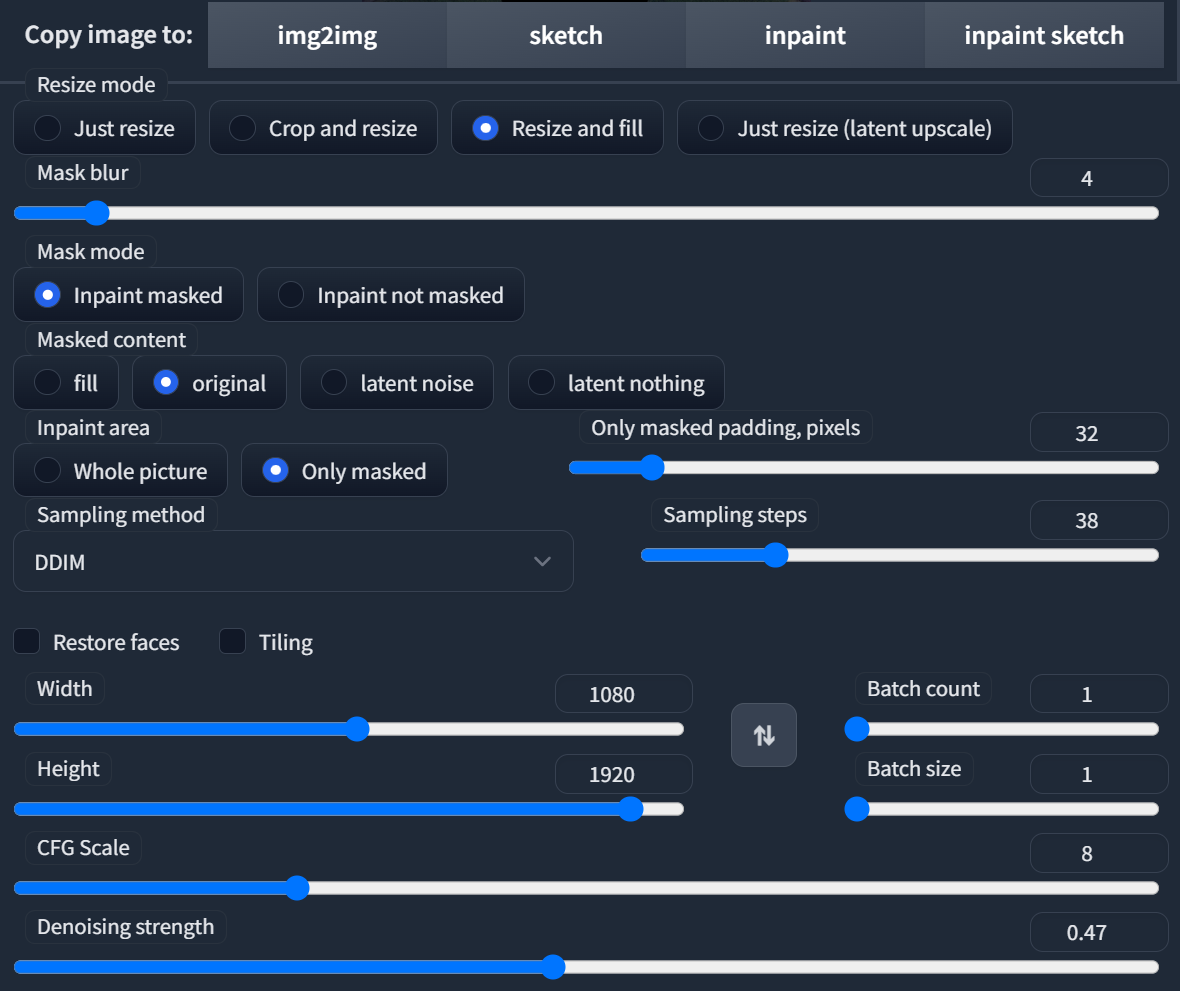Select Only masked inpaint area
The image size is (1180, 991).
[x=344, y=470]
